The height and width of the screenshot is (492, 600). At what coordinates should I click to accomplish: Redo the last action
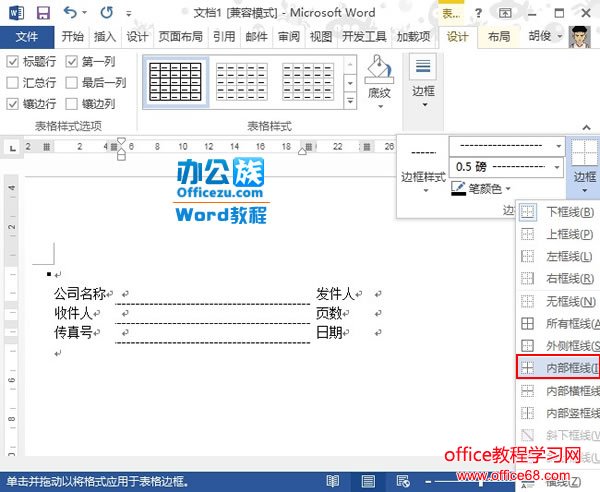pos(106,13)
